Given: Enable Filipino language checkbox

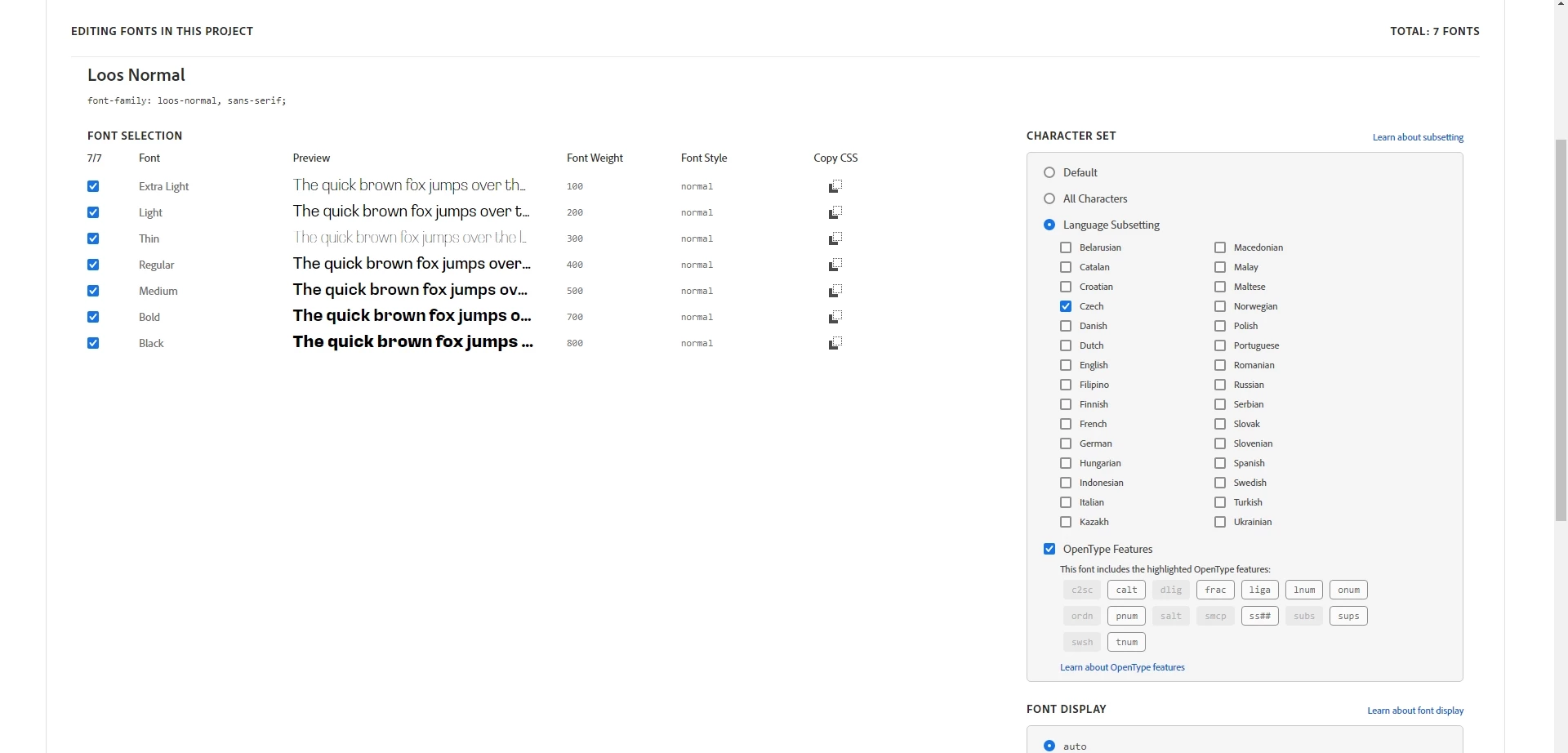Looking at the screenshot, I should point(1066,385).
